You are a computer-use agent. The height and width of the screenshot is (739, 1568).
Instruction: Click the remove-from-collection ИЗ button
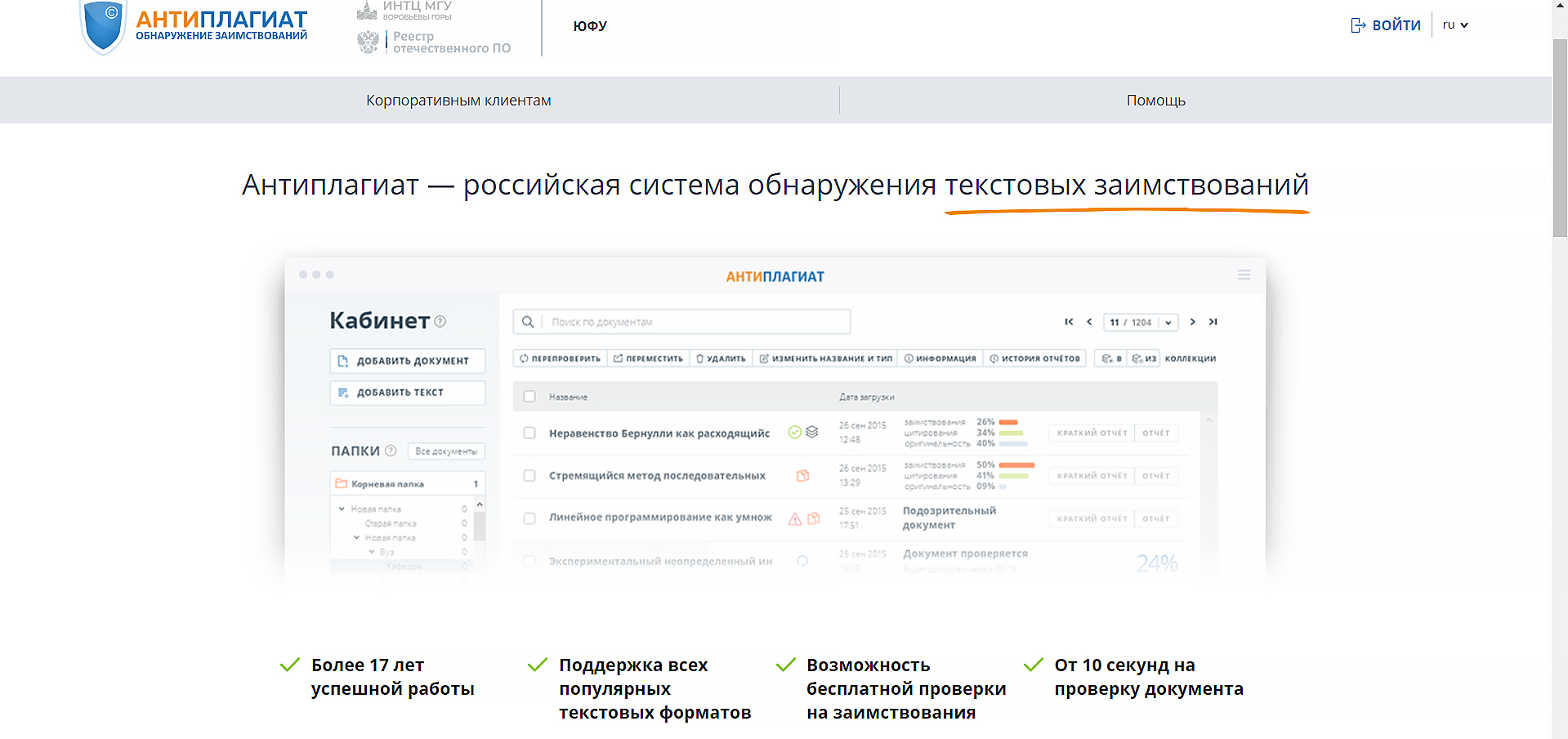1144,359
